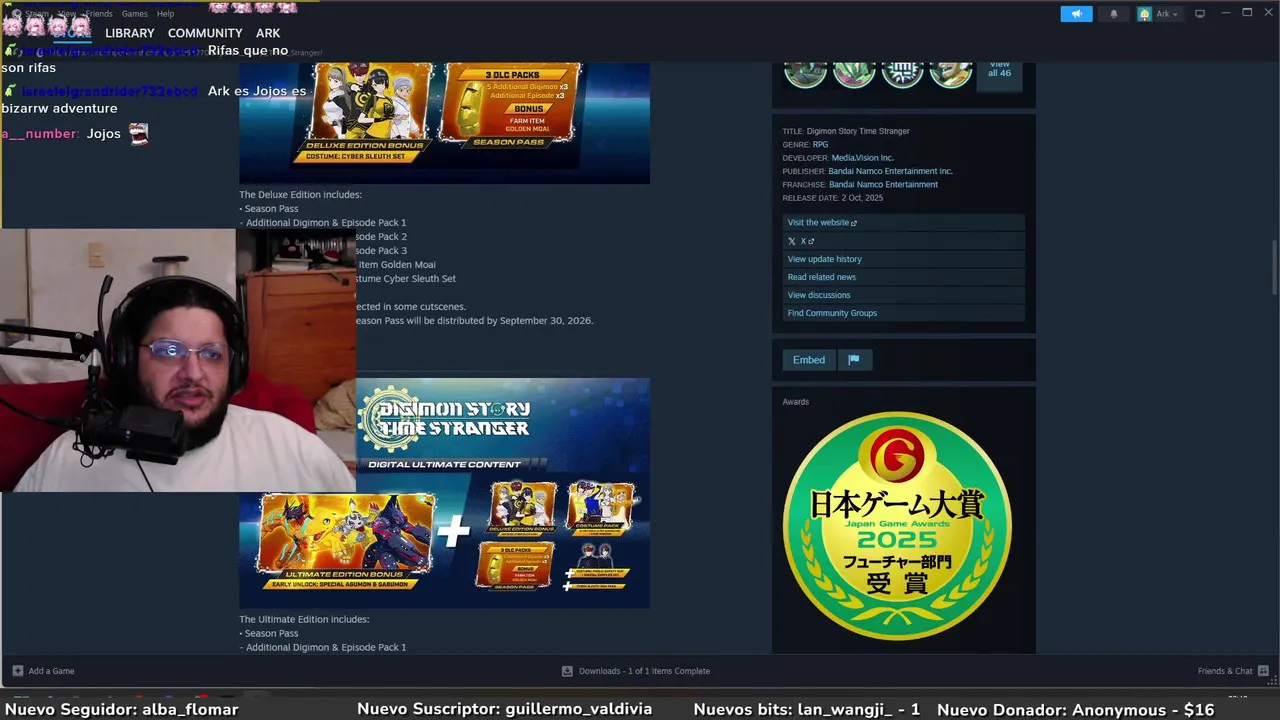Screen dimensions: 1280x720
Task: Open the LIBRARY tab
Action: point(130,33)
